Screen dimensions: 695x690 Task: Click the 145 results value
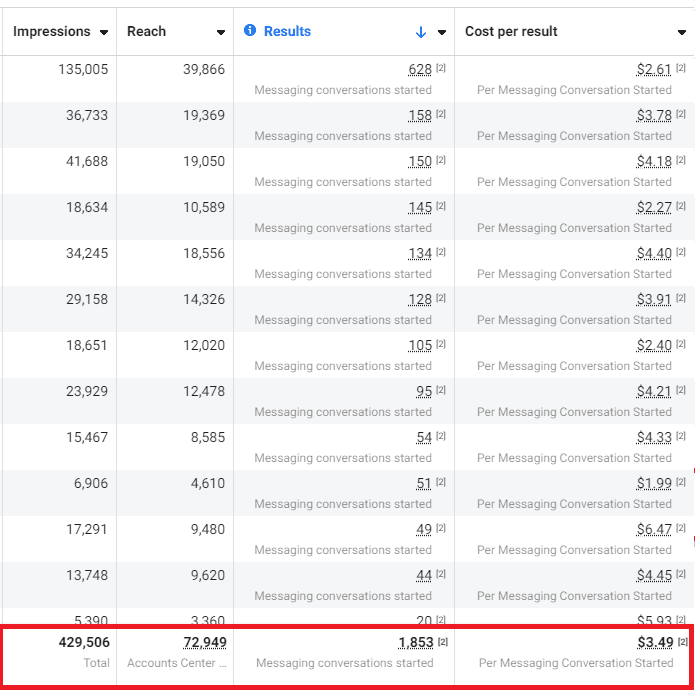(x=420, y=208)
